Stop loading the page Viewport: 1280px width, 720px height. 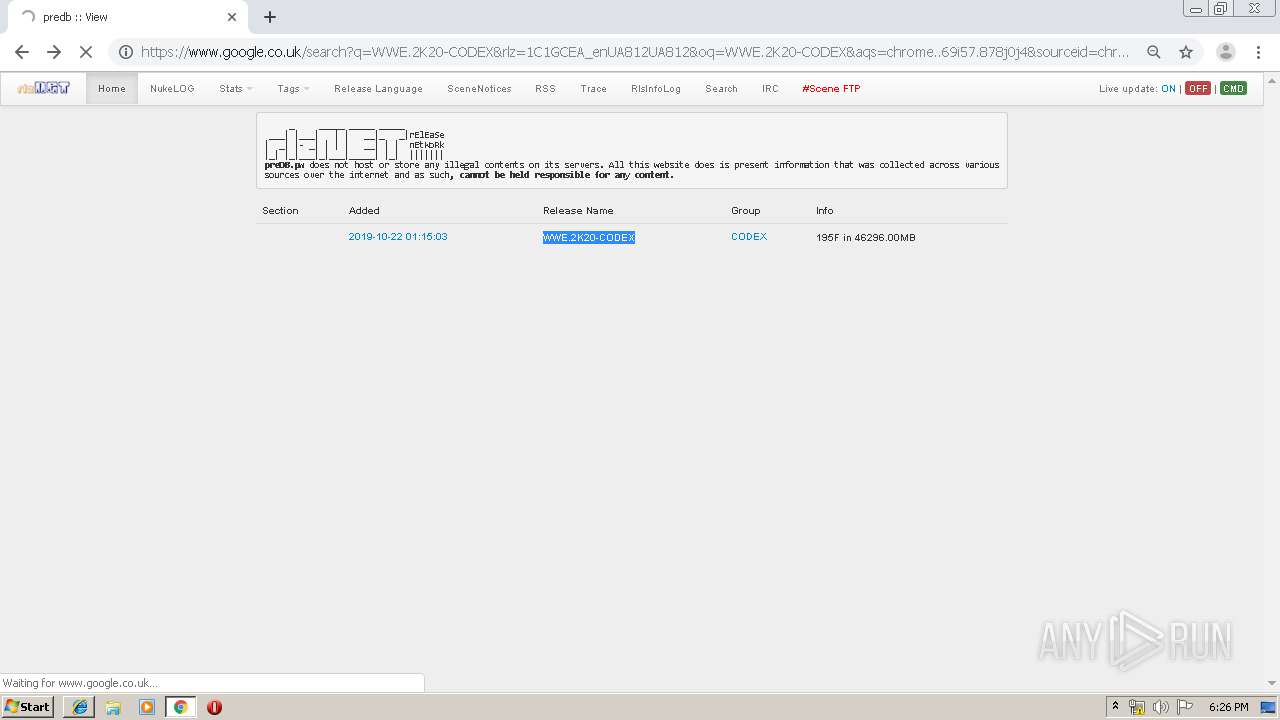click(86, 52)
